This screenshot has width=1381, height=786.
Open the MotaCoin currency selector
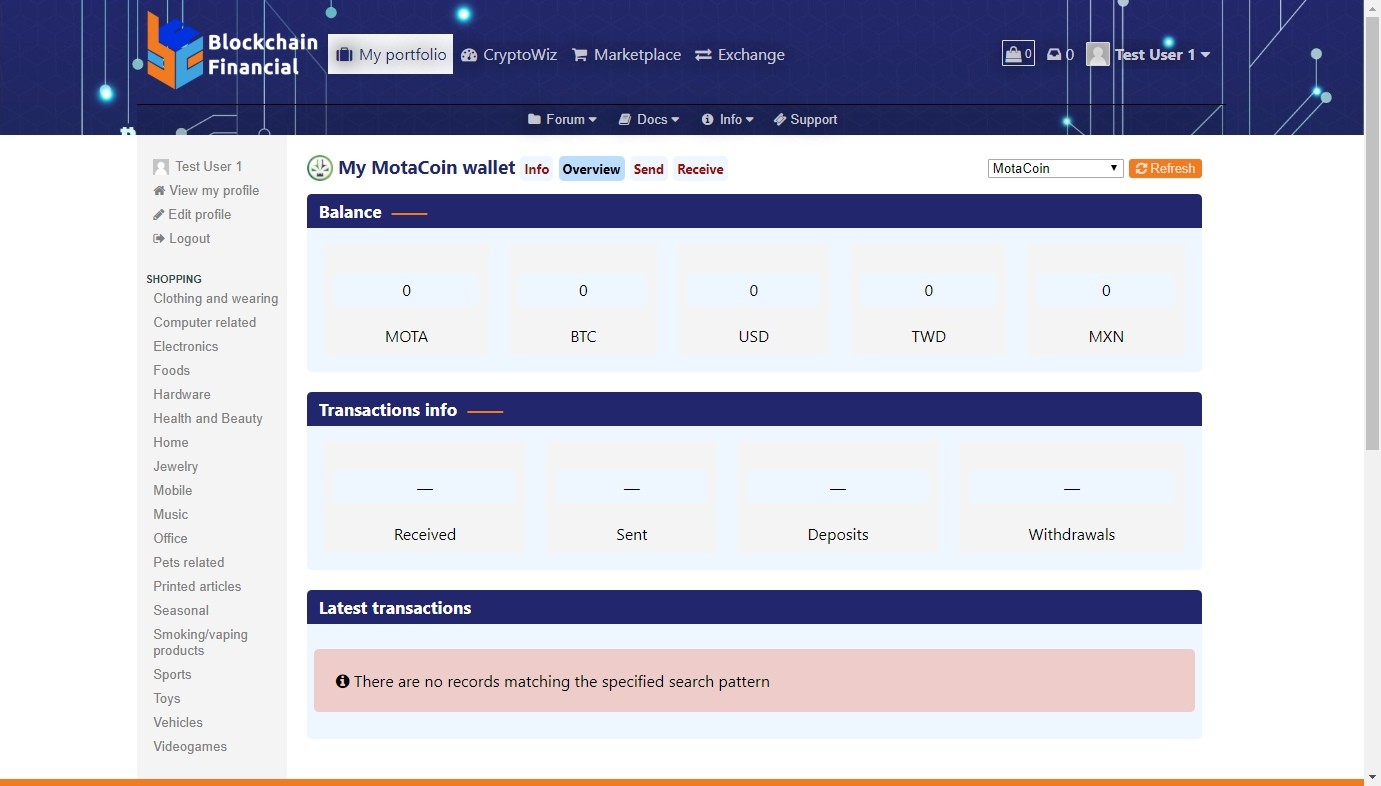pyautogui.click(x=1055, y=168)
